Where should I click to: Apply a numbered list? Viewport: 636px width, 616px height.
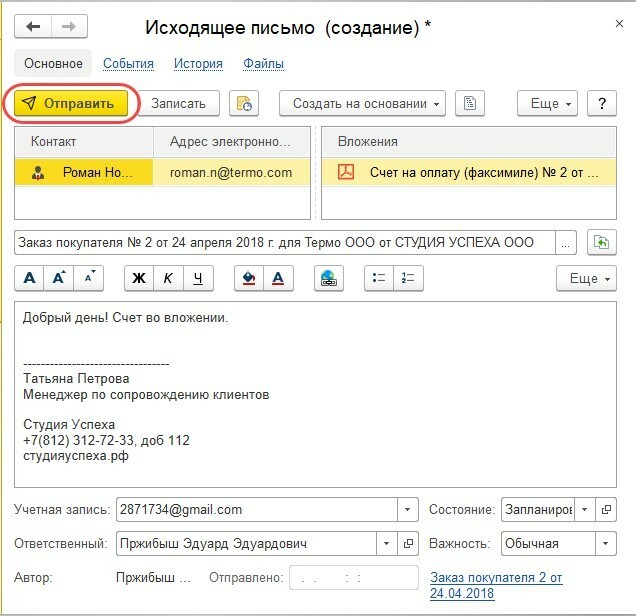click(408, 278)
